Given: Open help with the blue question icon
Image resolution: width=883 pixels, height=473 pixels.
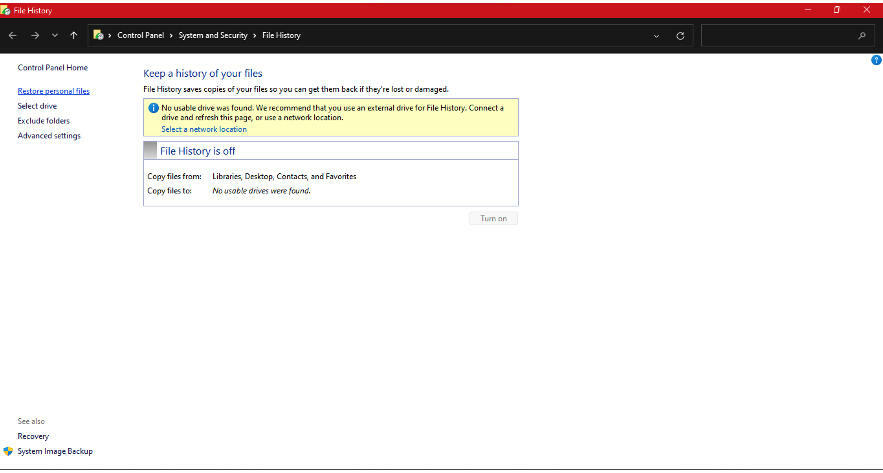Looking at the screenshot, I should coord(876,60).
